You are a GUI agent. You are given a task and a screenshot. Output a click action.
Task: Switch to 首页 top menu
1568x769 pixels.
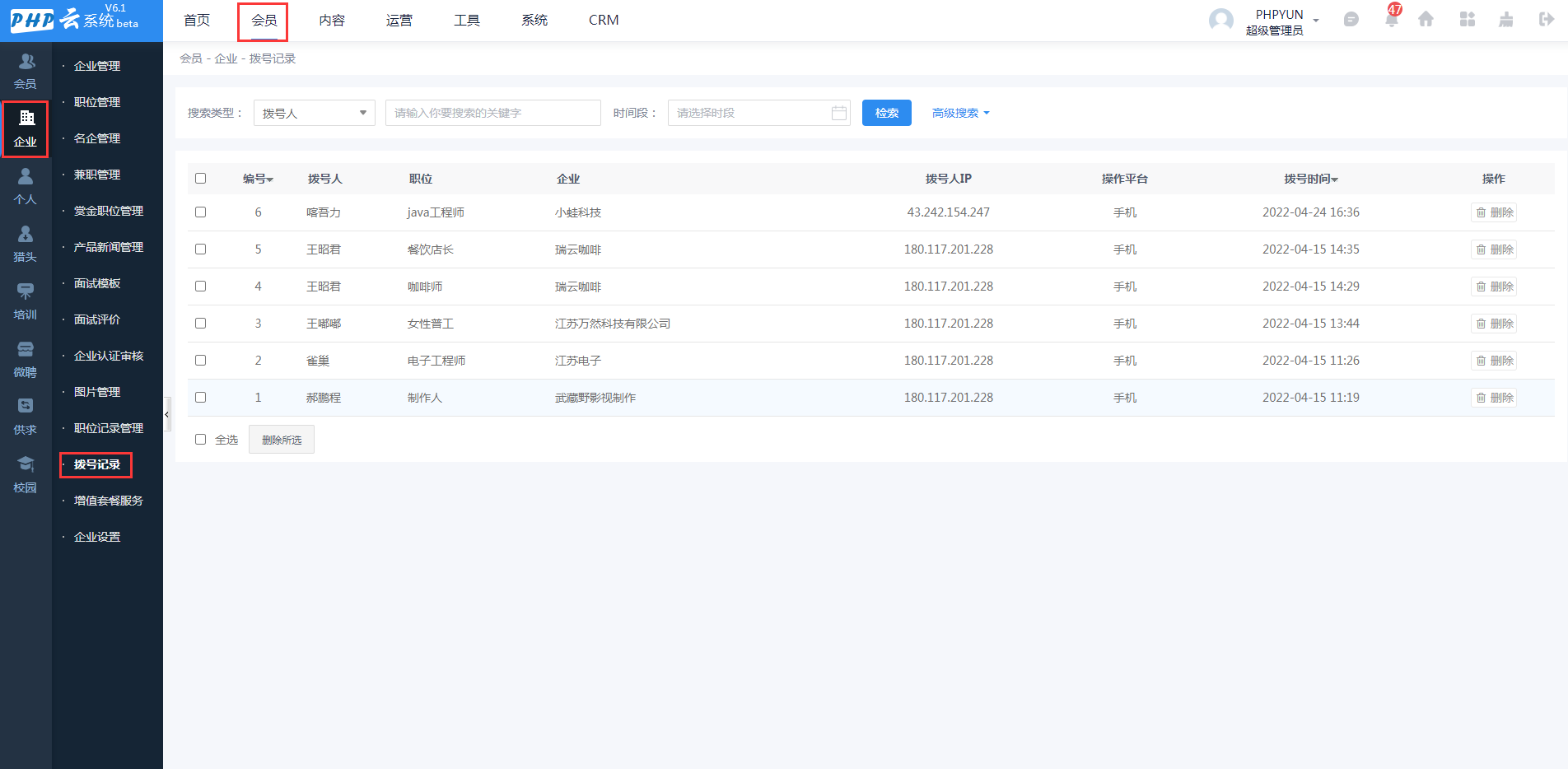pyautogui.click(x=197, y=21)
